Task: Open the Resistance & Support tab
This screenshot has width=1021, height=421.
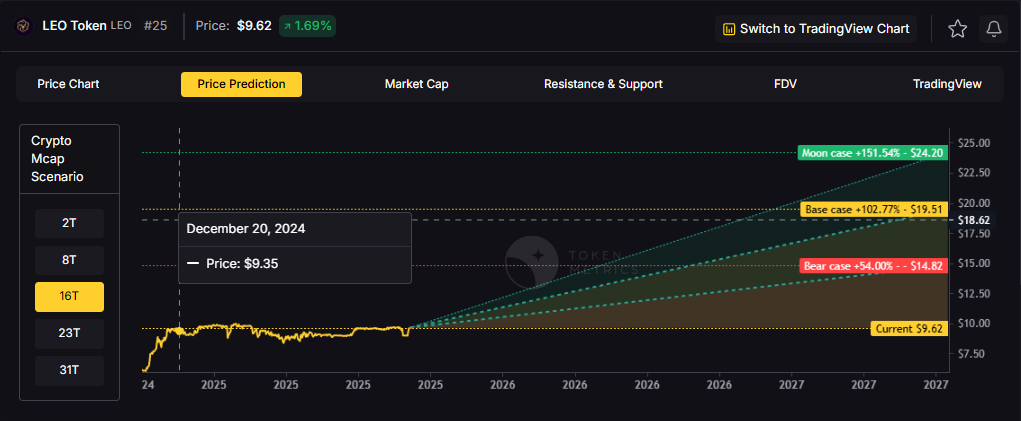Action: (603, 84)
